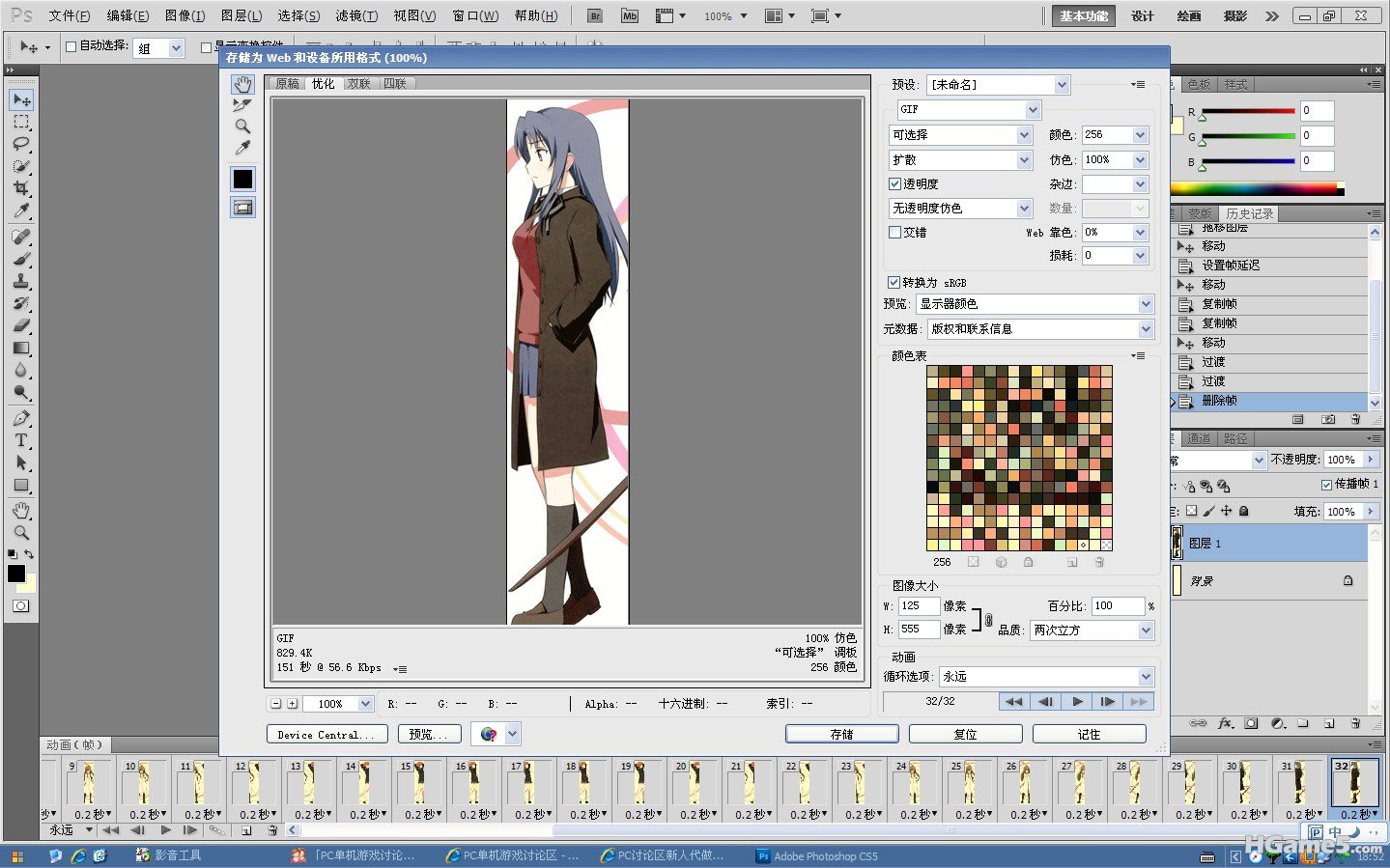Open Mini Bridge from the application bar
The height and width of the screenshot is (868, 1390).
tap(630, 16)
